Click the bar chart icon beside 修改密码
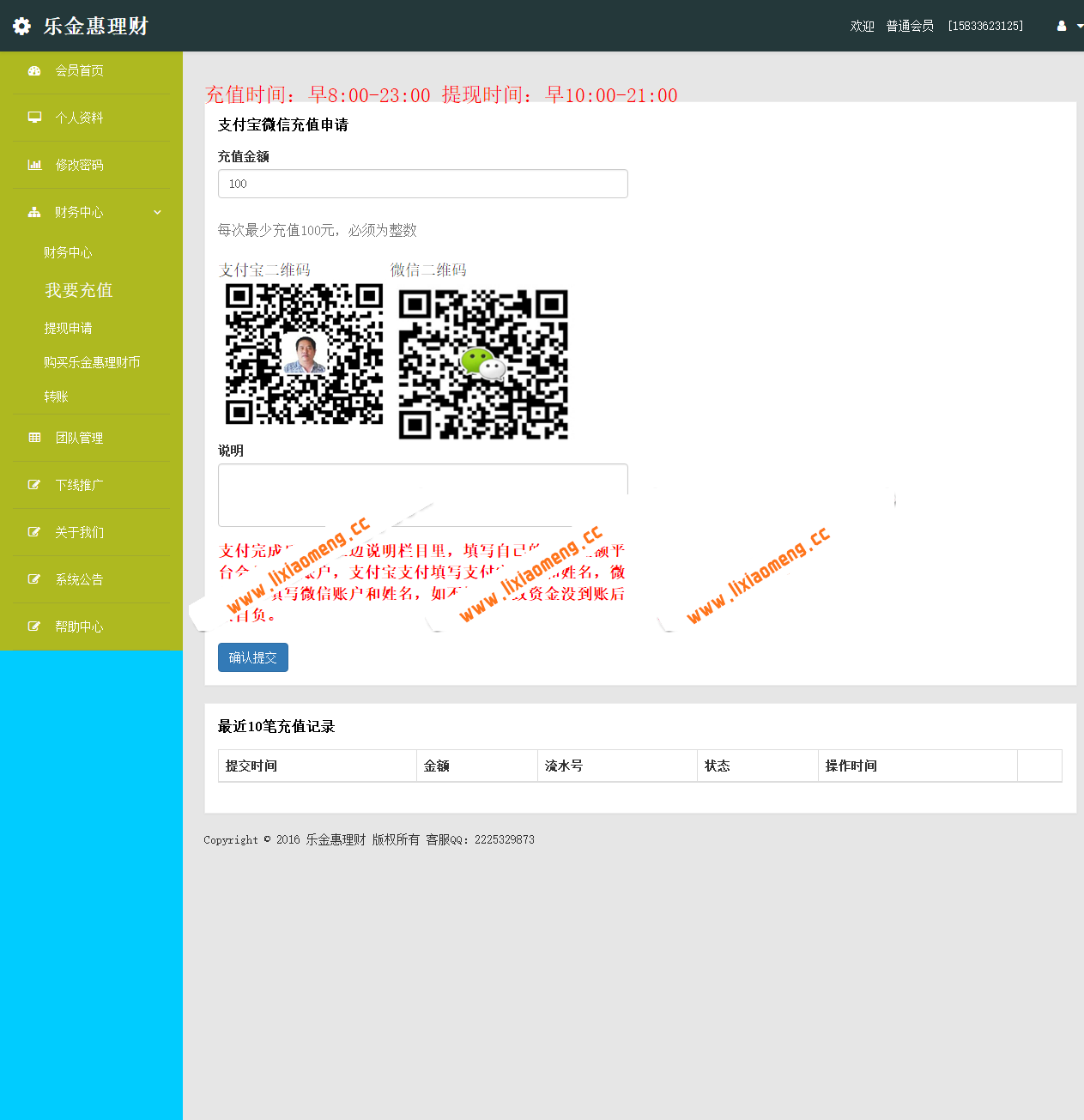The image size is (1084, 1120). pos(34,165)
